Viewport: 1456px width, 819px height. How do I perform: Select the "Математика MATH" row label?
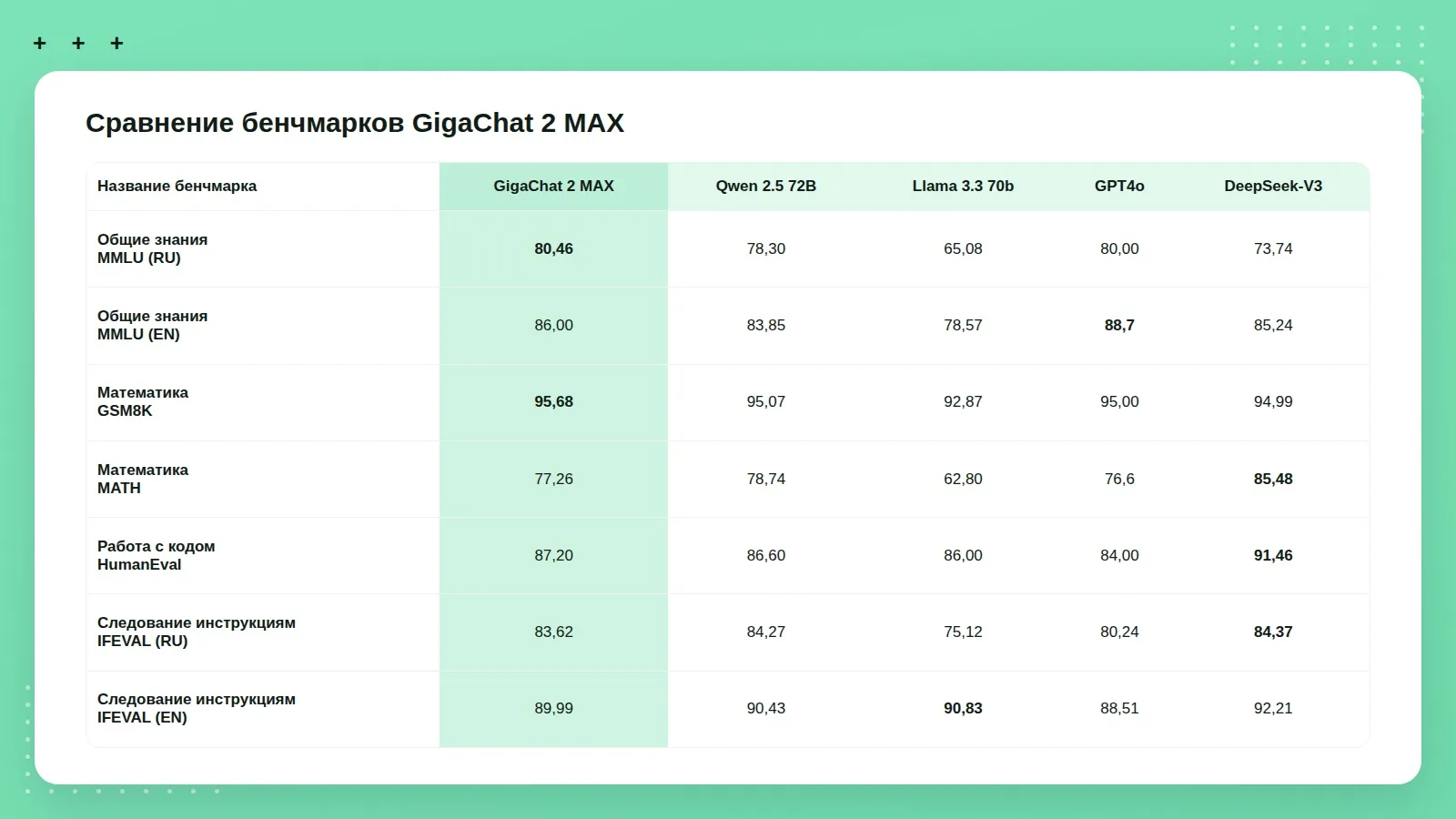tap(143, 479)
